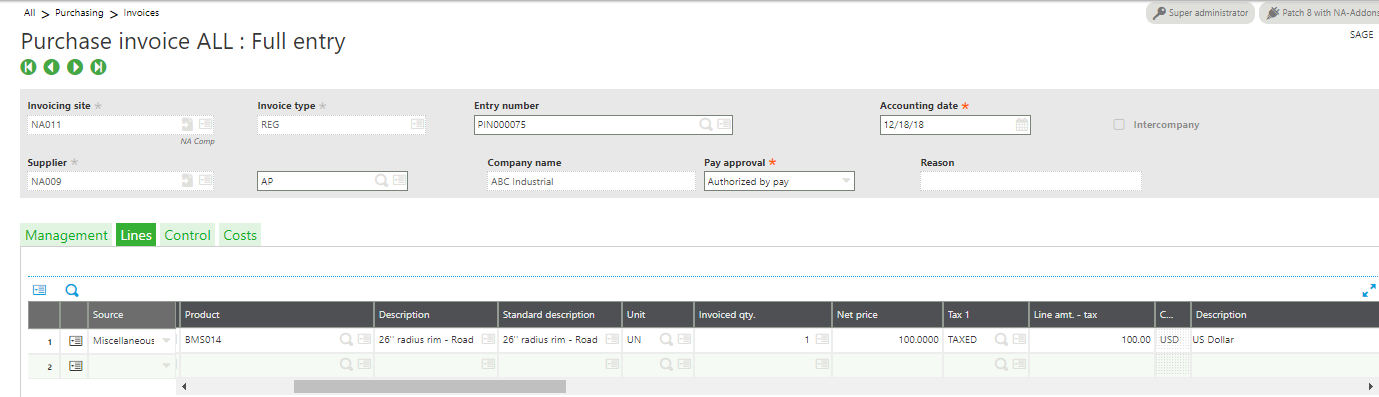Open the Source dropdown showing Miscellaneous
This screenshot has width=1379, height=397.
166,341
